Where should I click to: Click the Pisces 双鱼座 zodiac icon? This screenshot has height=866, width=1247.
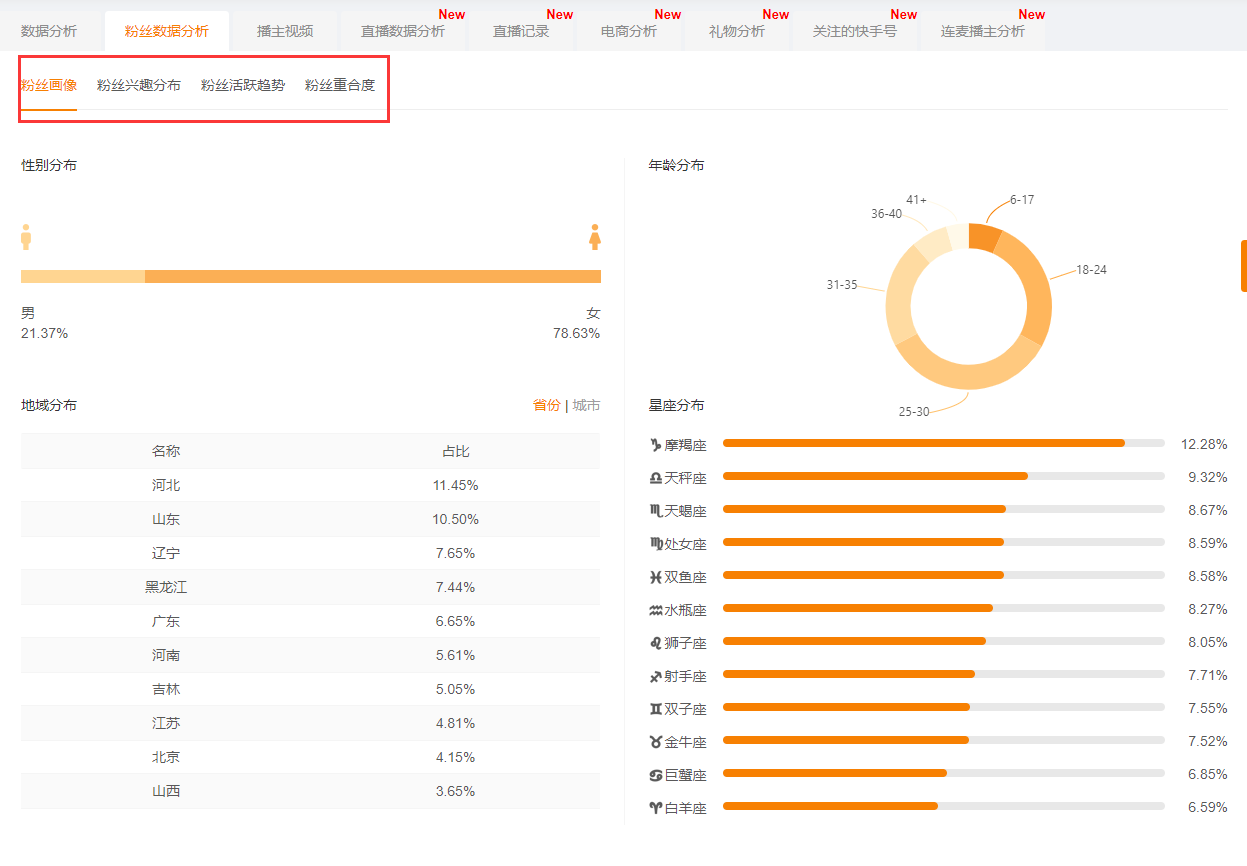pos(656,577)
